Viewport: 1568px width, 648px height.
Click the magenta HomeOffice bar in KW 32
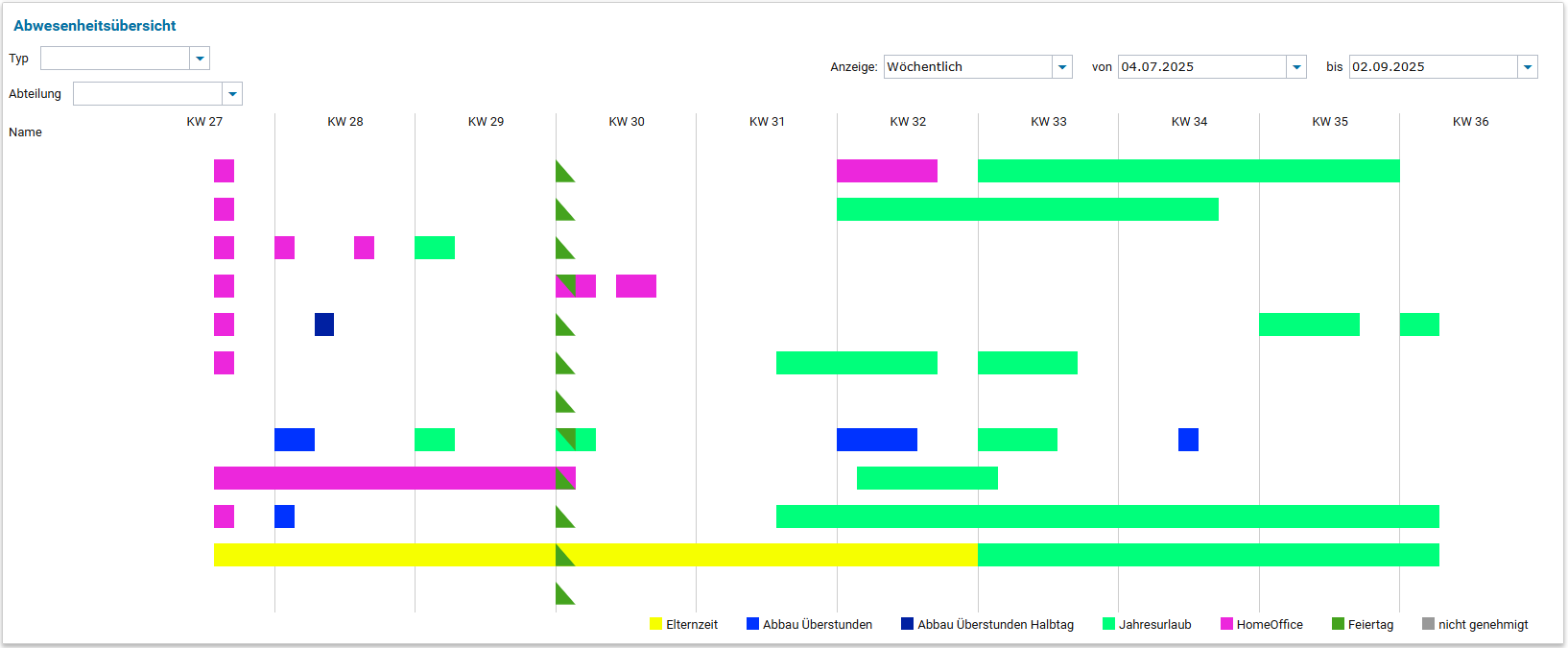(887, 171)
